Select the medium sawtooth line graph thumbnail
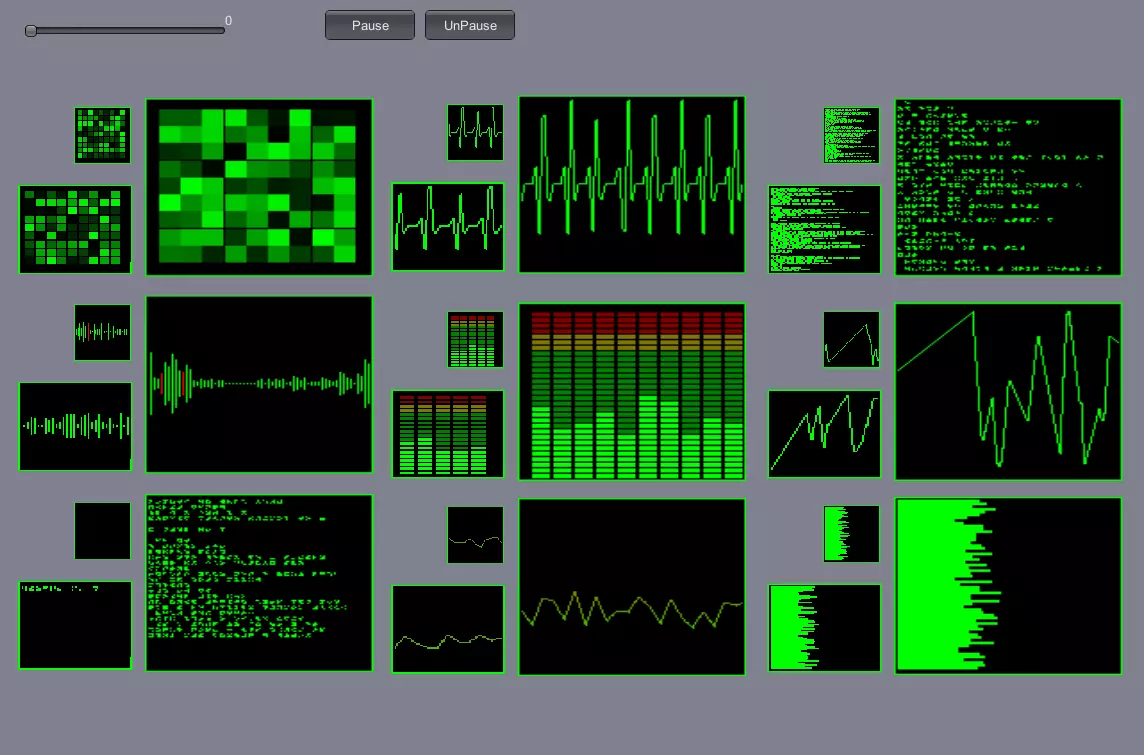Image resolution: width=1144 pixels, height=755 pixels. click(824, 434)
